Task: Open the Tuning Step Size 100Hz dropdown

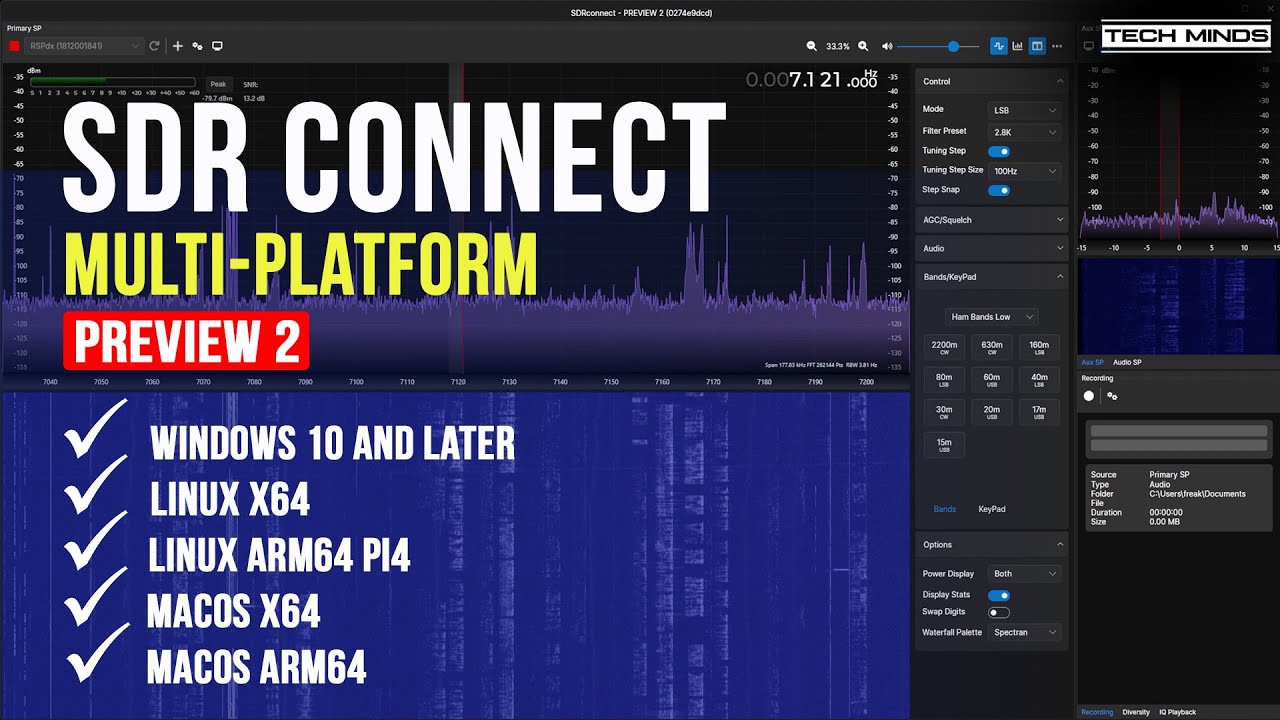Action: [1024, 171]
